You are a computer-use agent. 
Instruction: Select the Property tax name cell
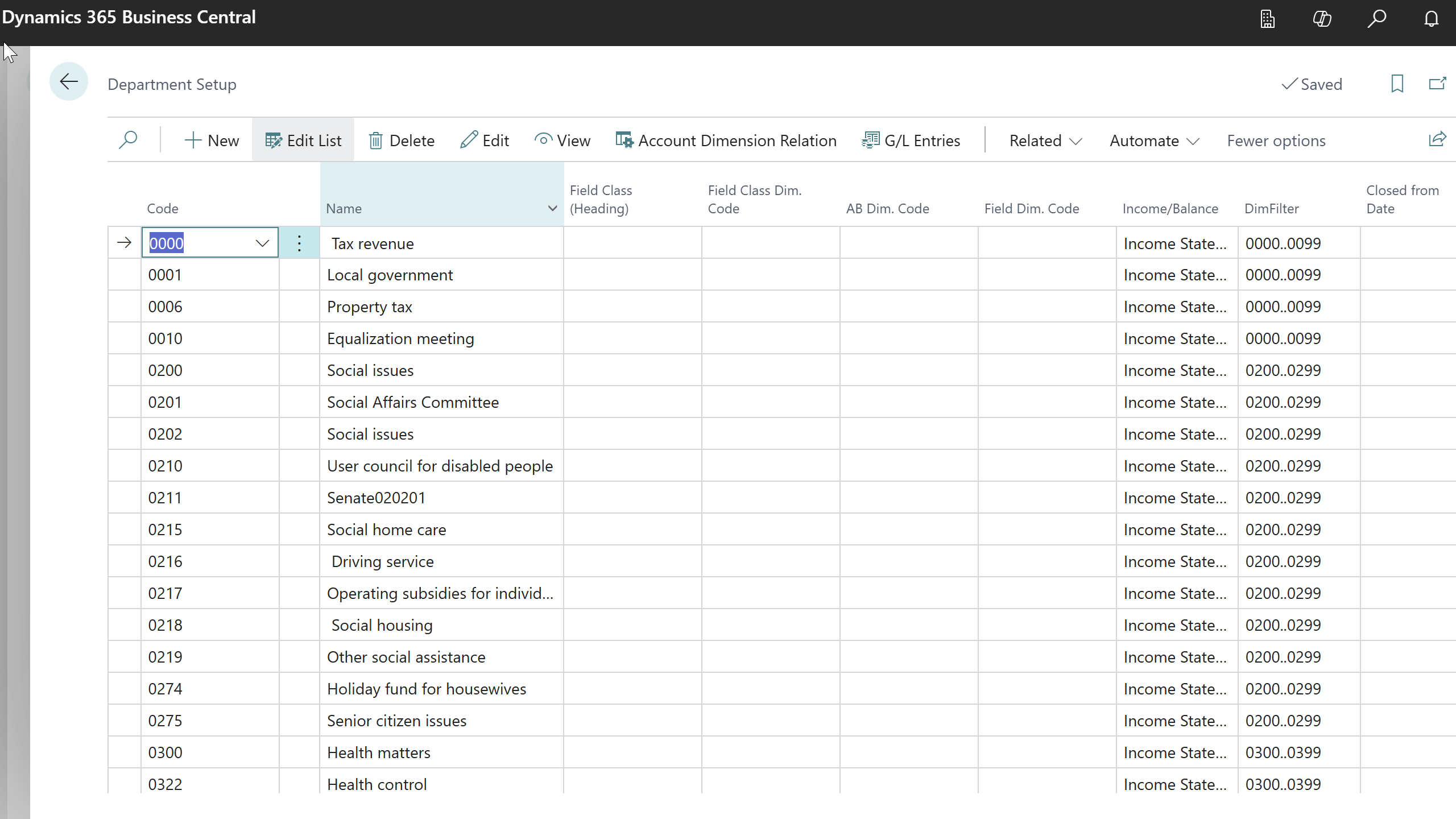(442, 307)
